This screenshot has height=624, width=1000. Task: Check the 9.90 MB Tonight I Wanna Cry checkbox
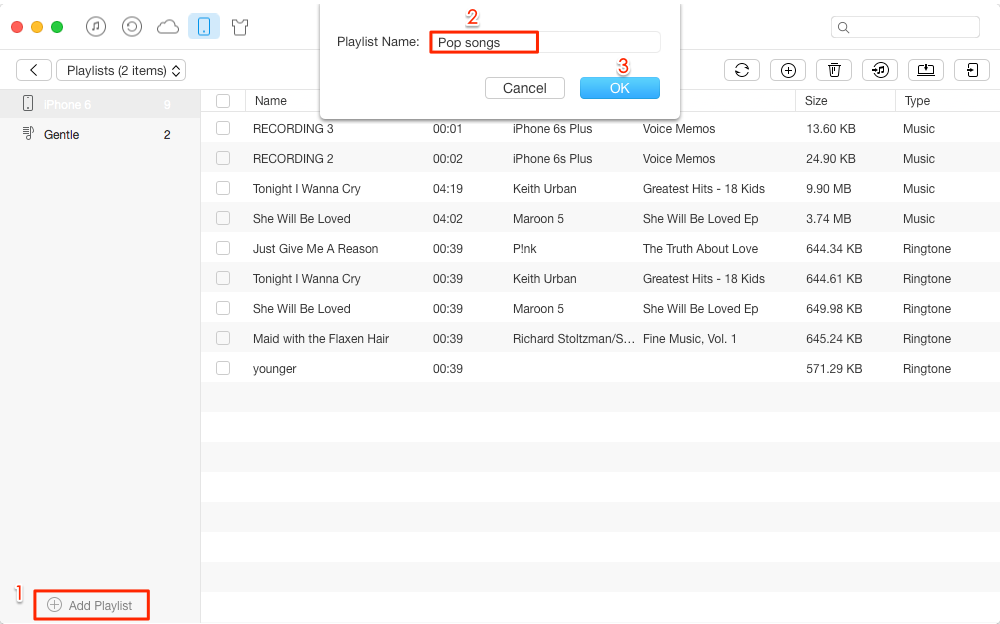(223, 188)
